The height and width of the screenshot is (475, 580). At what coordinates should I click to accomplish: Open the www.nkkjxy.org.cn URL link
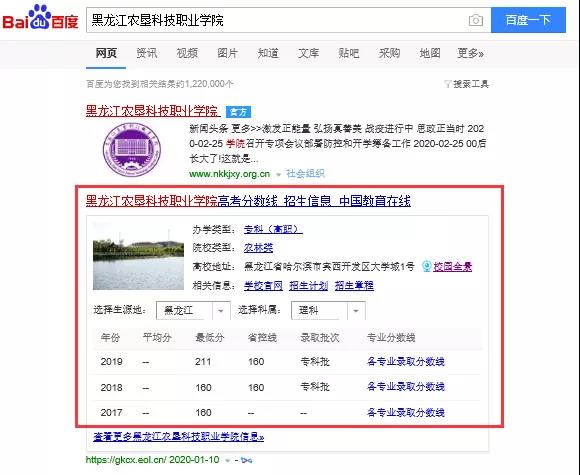click(x=229, y=174)
